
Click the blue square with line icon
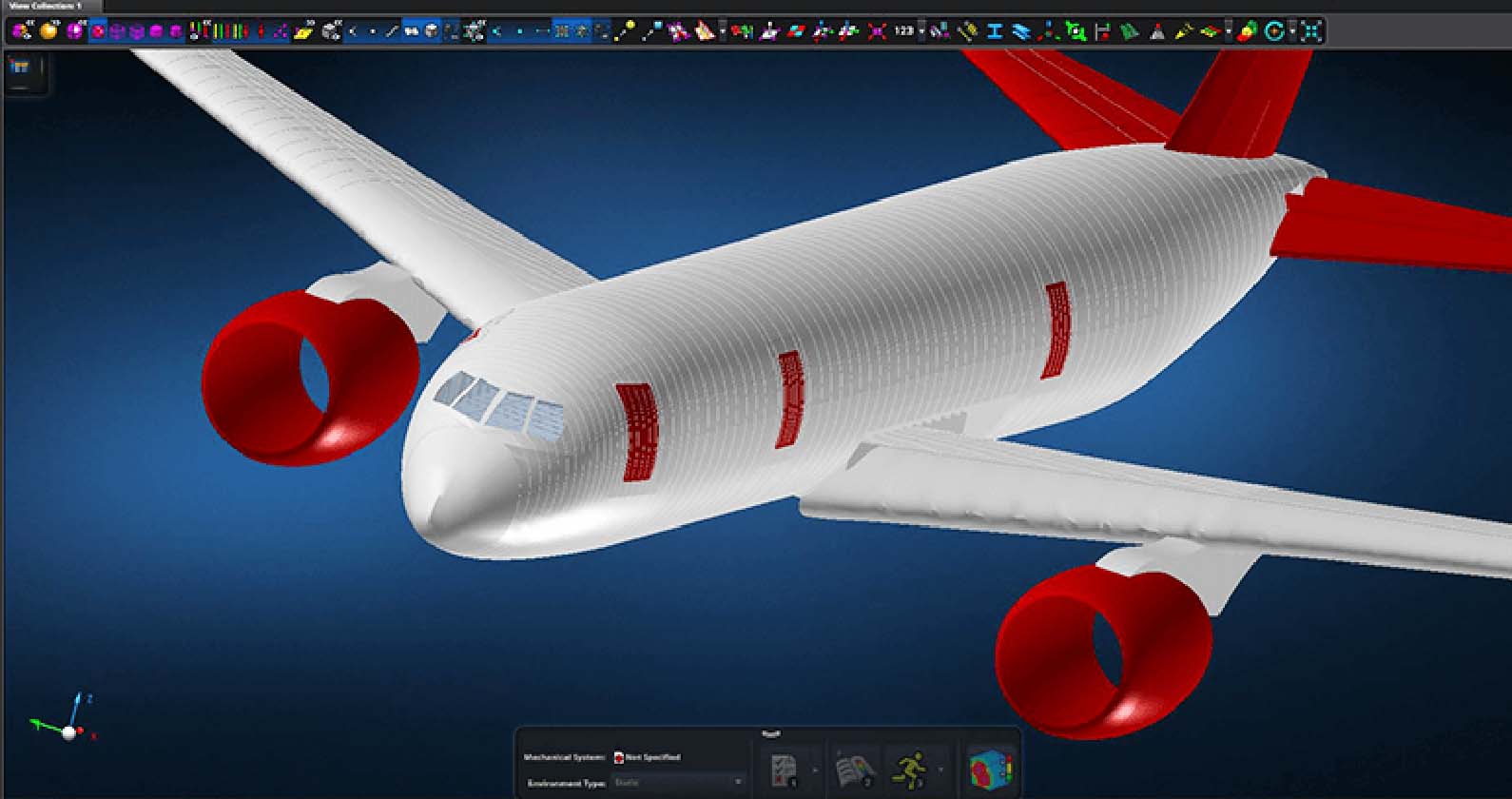click(x=650, y=31)
